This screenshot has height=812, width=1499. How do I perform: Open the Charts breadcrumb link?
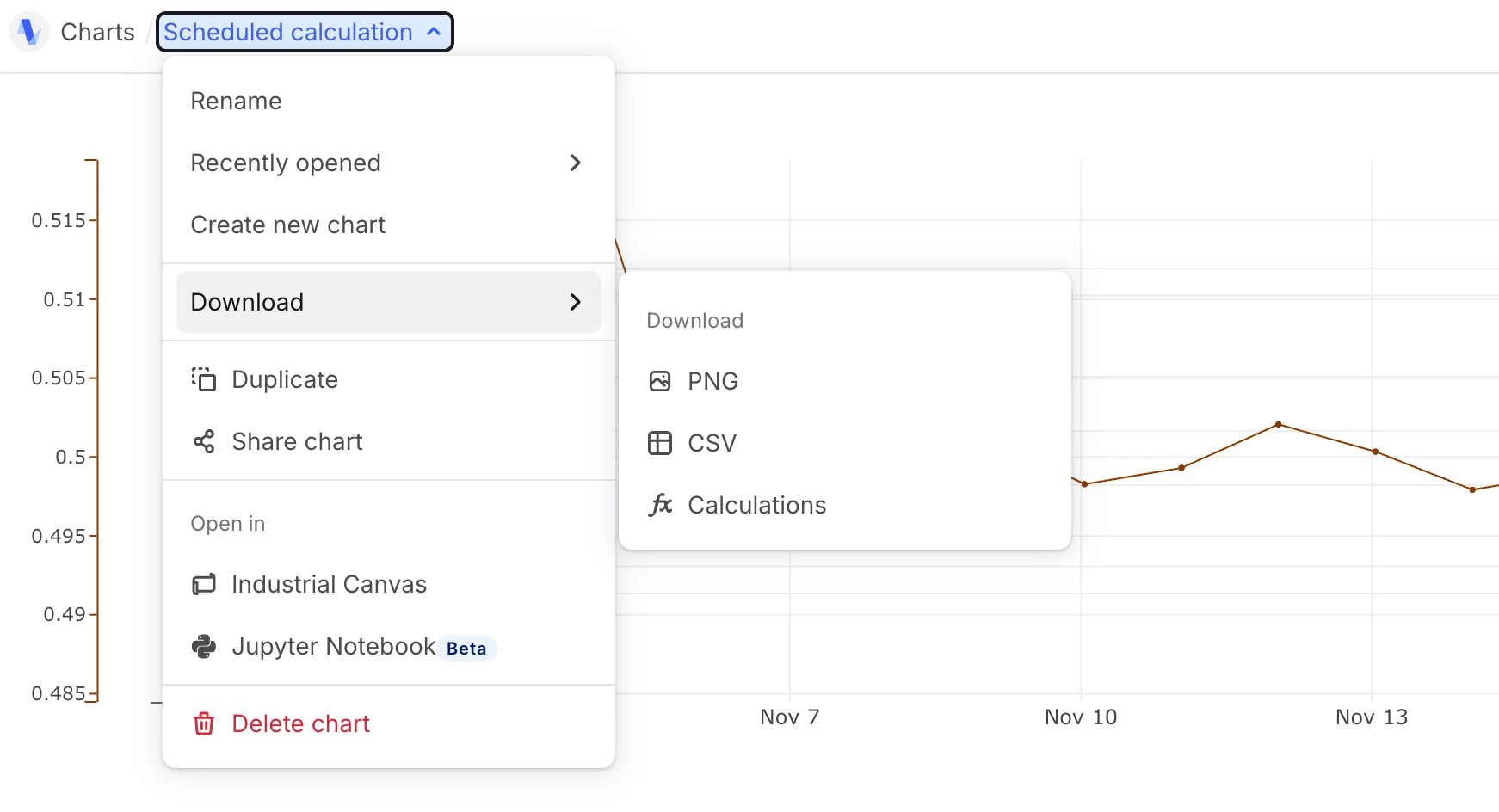[97, 32]
